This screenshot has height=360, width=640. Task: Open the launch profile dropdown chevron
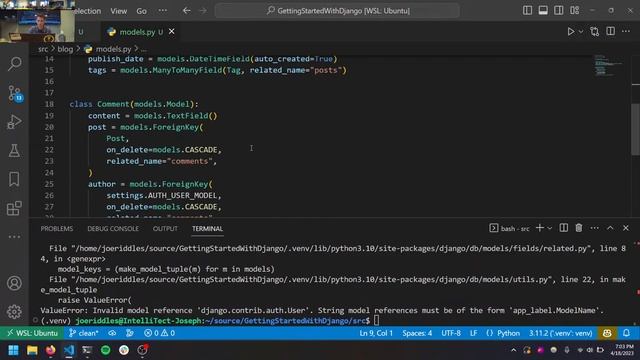pyautogui.click(x=550, y=229)
